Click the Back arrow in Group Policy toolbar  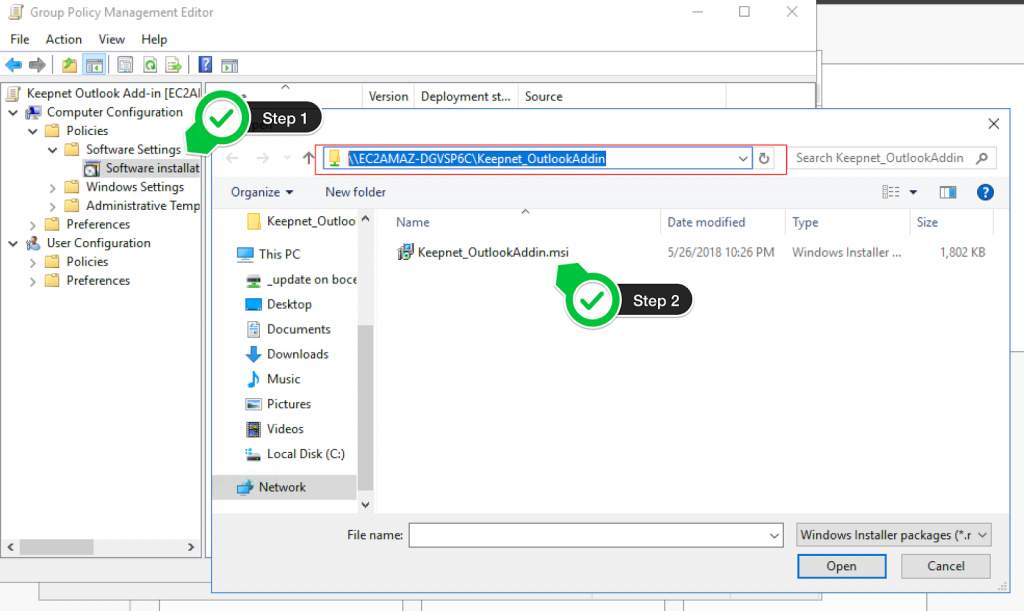click(x=13, y=65)
